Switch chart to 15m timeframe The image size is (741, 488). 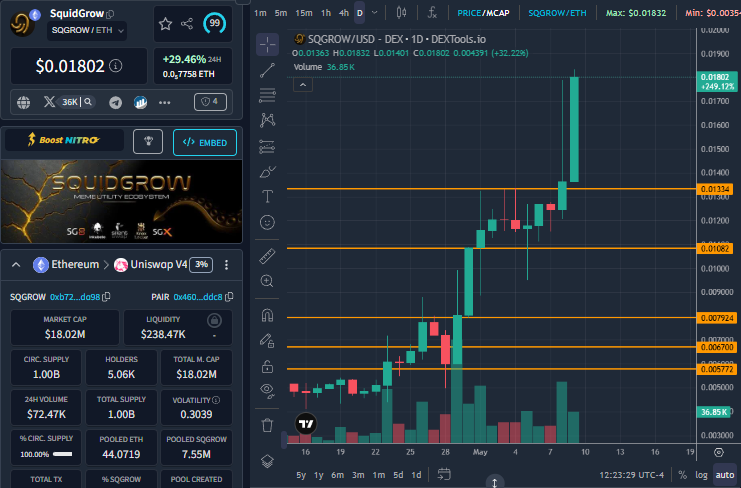click(304, 13)
